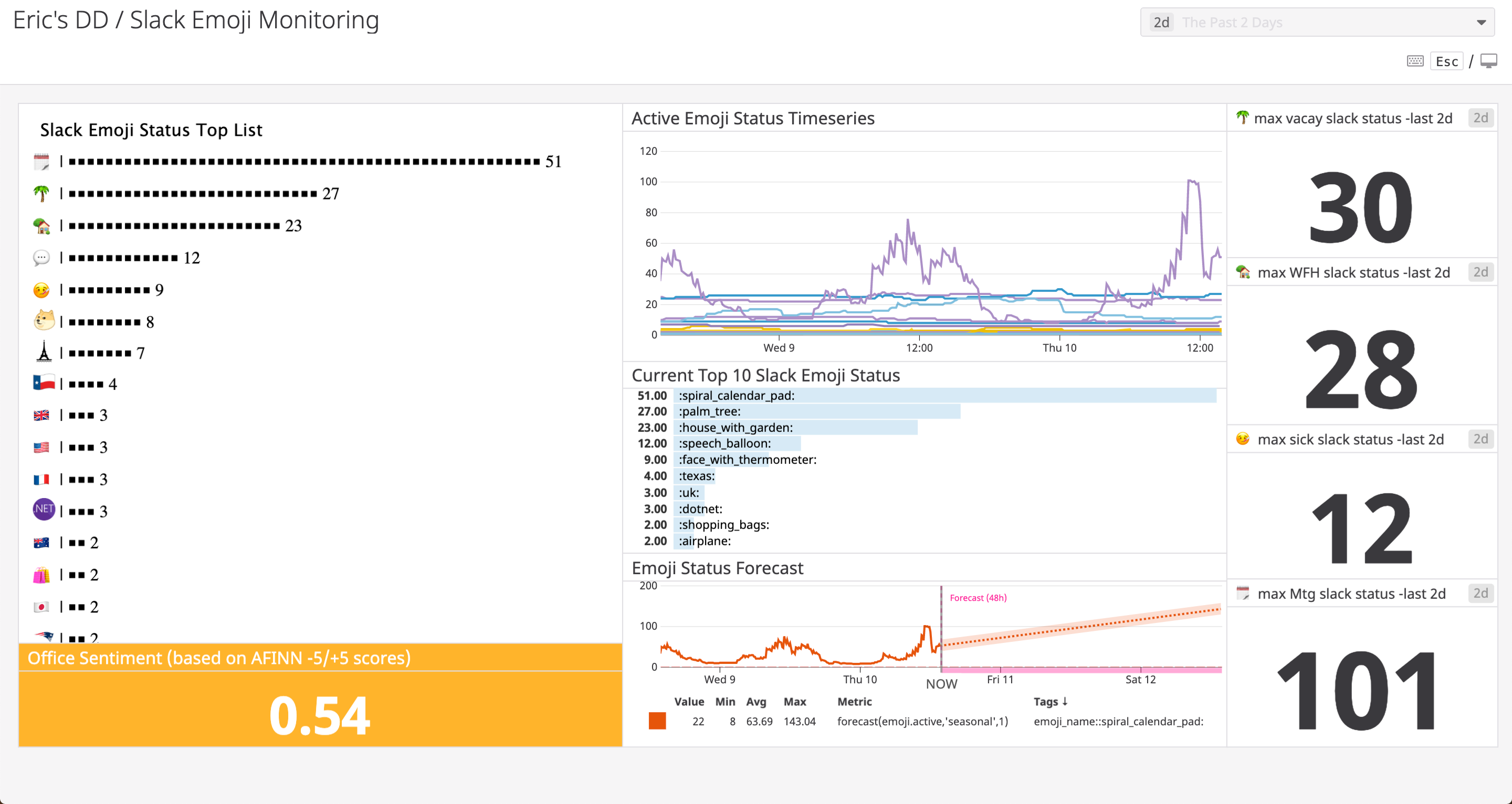The width and height of the screenshot is (1512, 804).
Task: Click the Metric column header in forecast legend
Action: tap(855, 701)
